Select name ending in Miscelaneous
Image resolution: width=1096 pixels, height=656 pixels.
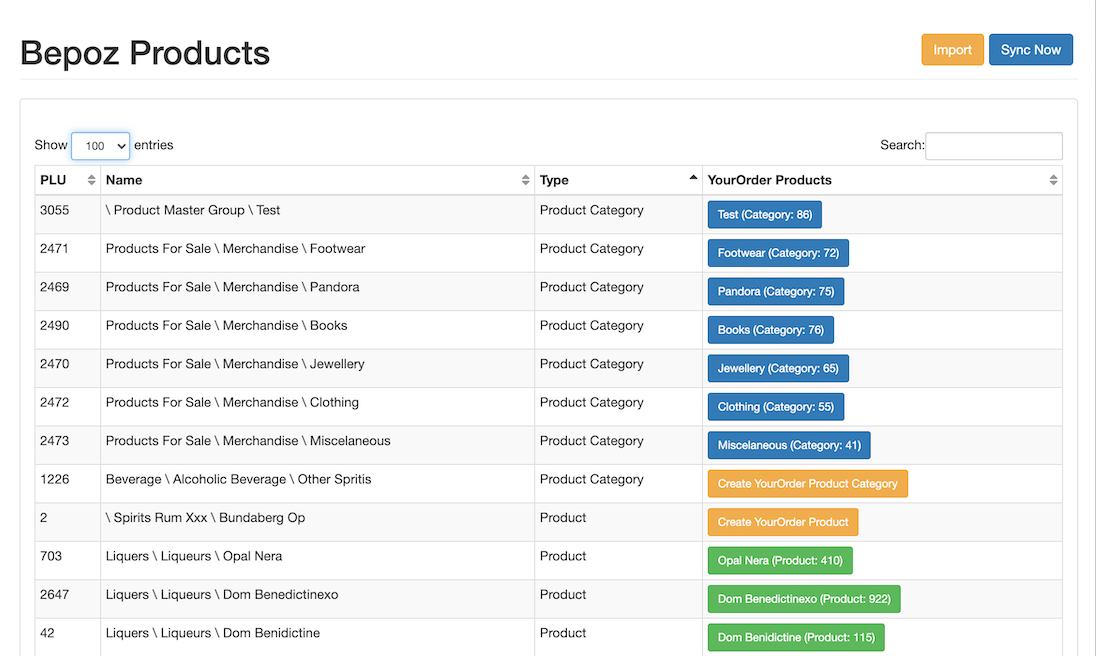pos(248,441)
